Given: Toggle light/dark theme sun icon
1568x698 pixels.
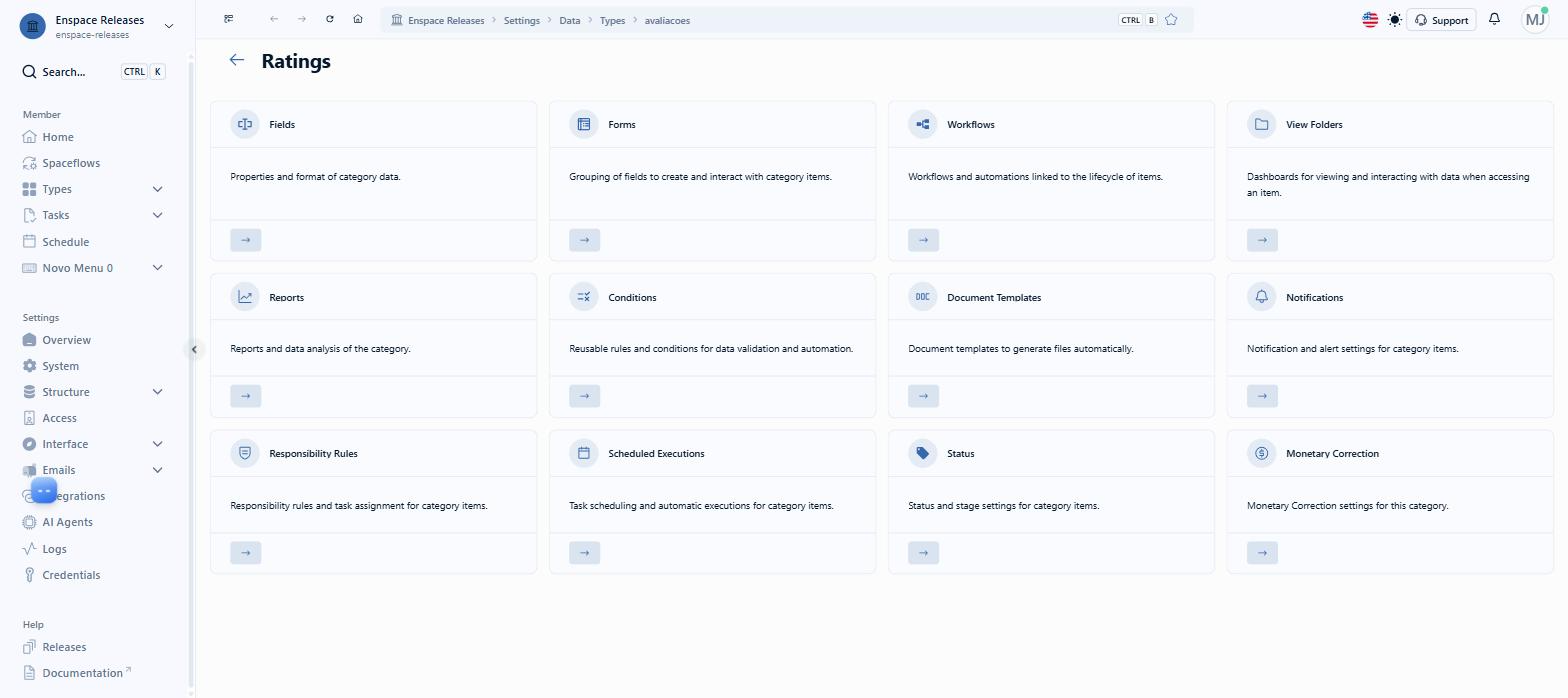Looking at the screenshot, I should click(1395, 20).
